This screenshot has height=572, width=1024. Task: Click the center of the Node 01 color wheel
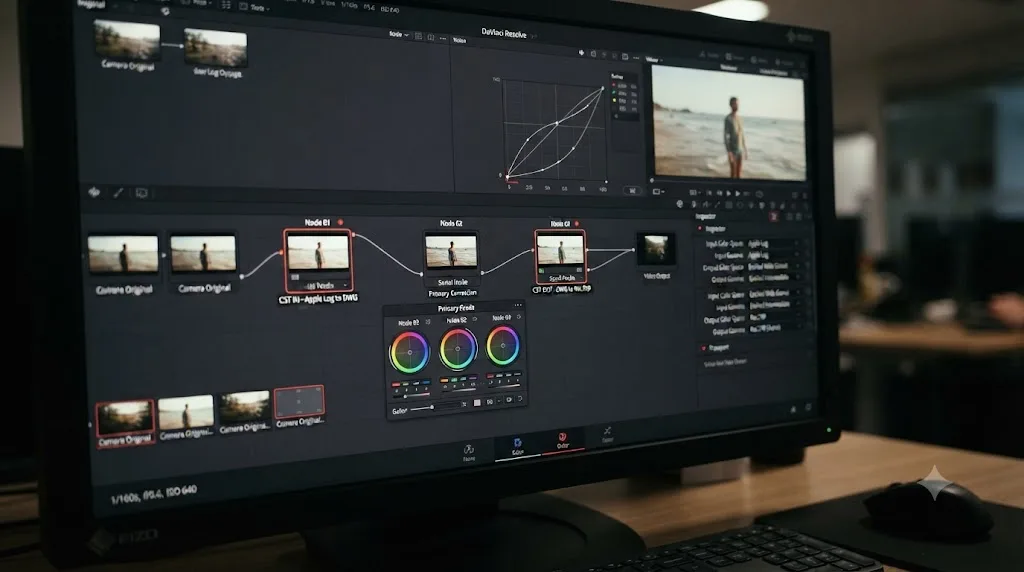409,352
